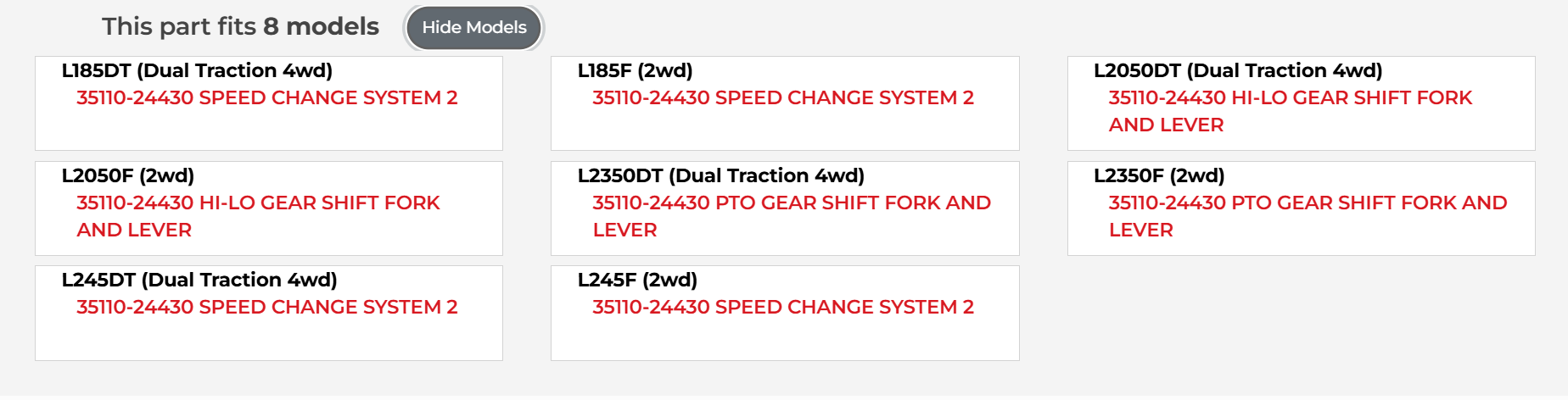This screenshot has width=1568, height=400.
Task: Click the 'This part fits' heading text
Action: [178, 27]
